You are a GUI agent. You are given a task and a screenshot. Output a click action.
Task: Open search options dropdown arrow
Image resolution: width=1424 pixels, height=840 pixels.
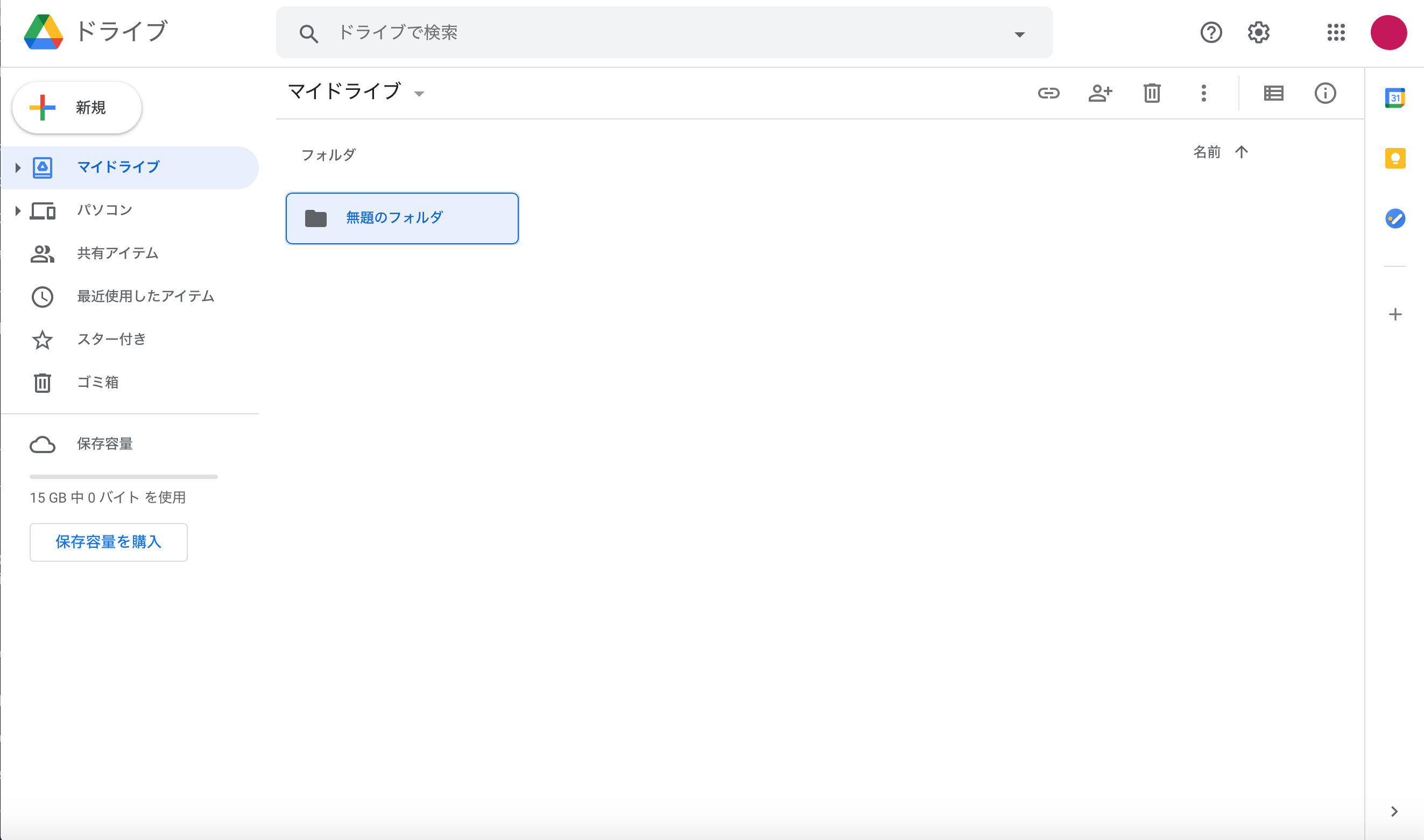click(x=1019, y=34)
